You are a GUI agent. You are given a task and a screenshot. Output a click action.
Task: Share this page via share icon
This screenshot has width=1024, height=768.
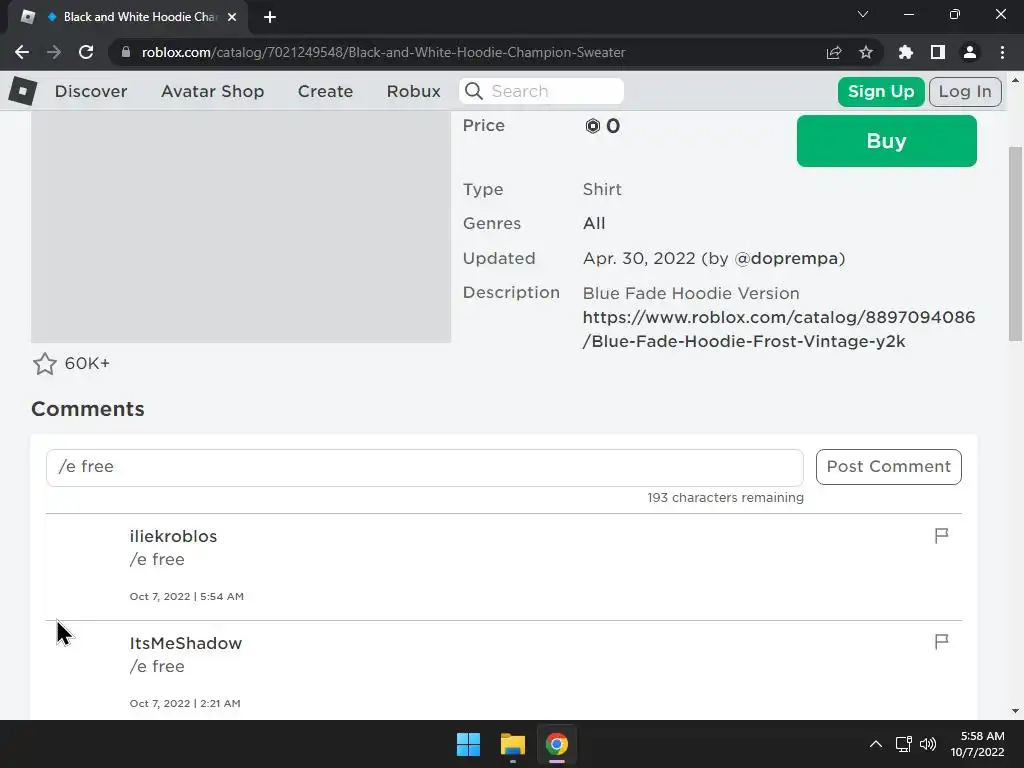pos(834,52)
